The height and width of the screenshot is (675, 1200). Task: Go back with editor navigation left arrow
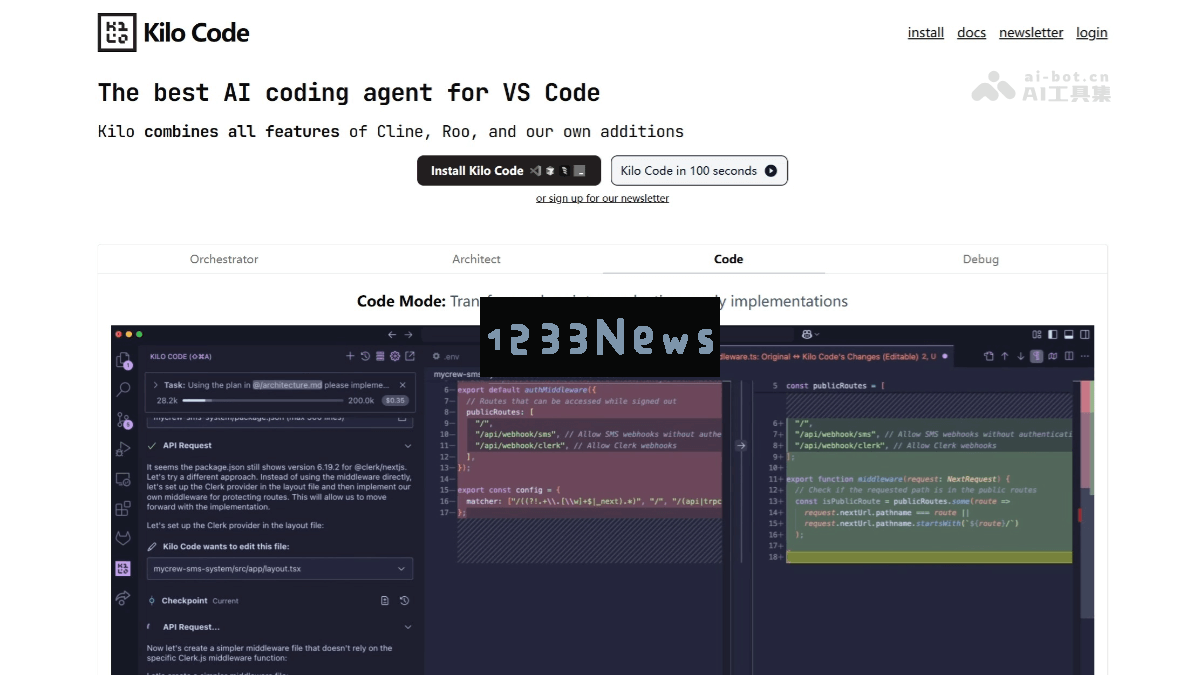[392, 335]
